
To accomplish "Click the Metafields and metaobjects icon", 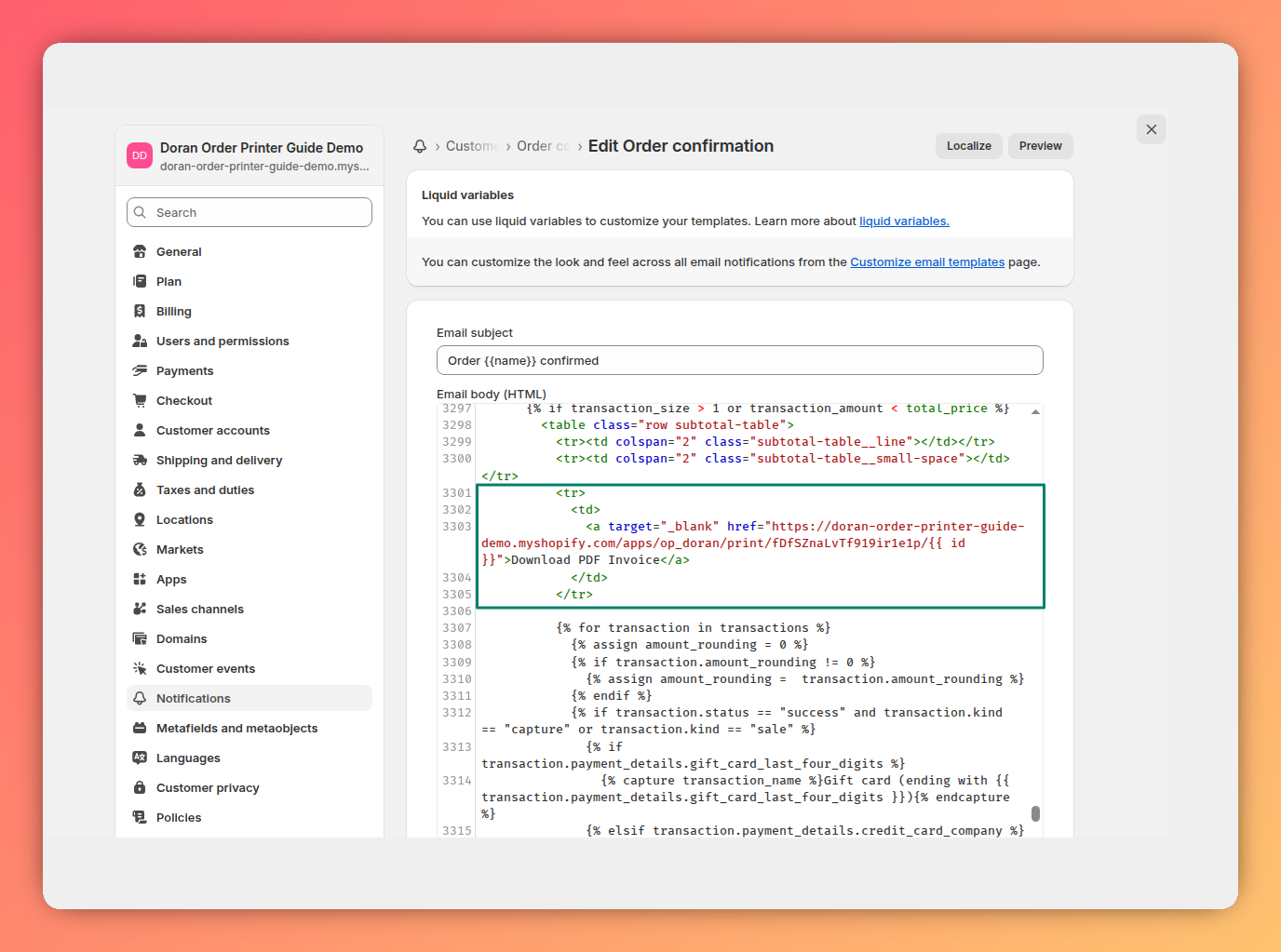I will pyautogui.click(x=140, y=728).
